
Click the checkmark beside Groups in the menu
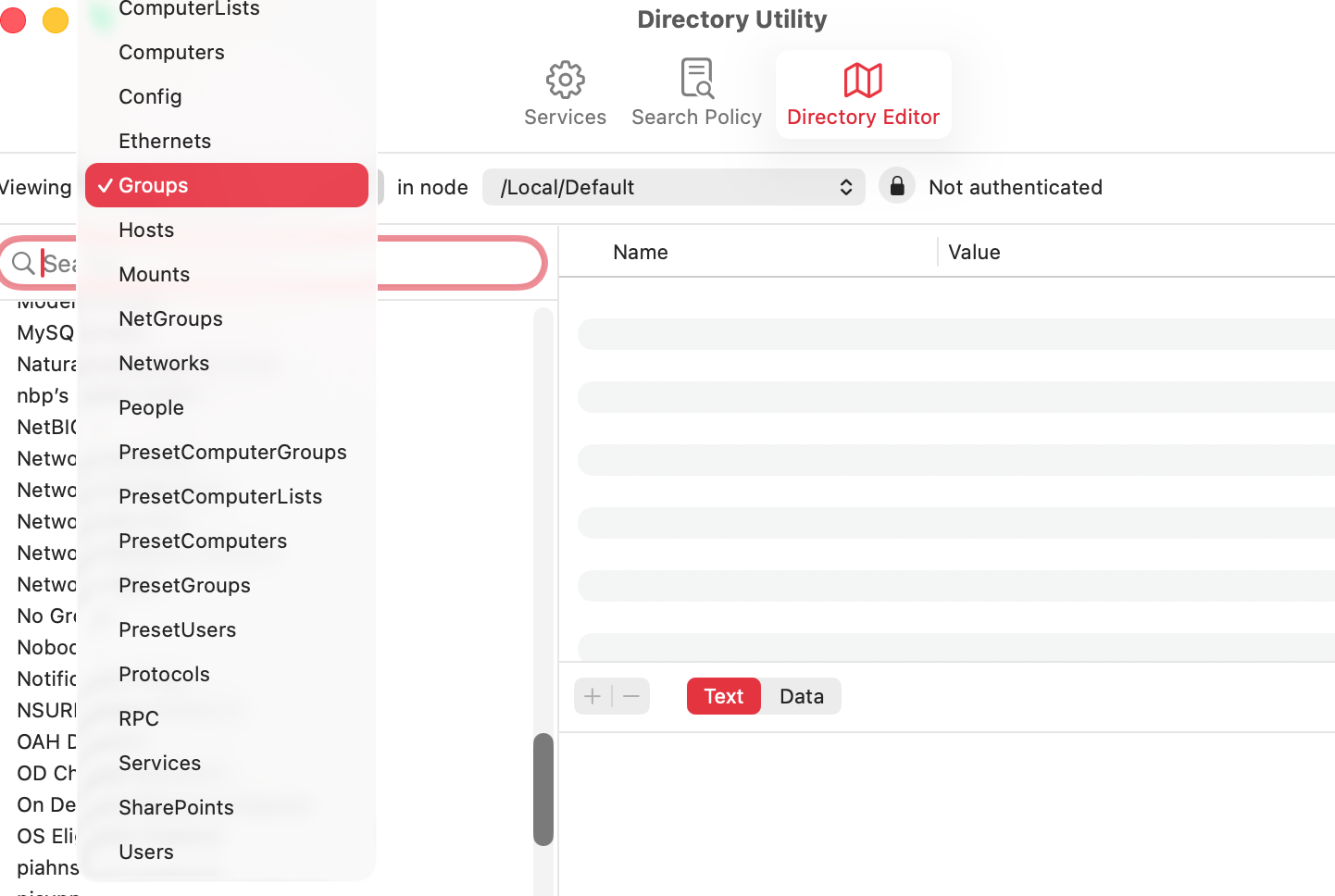tap(105, 185)
